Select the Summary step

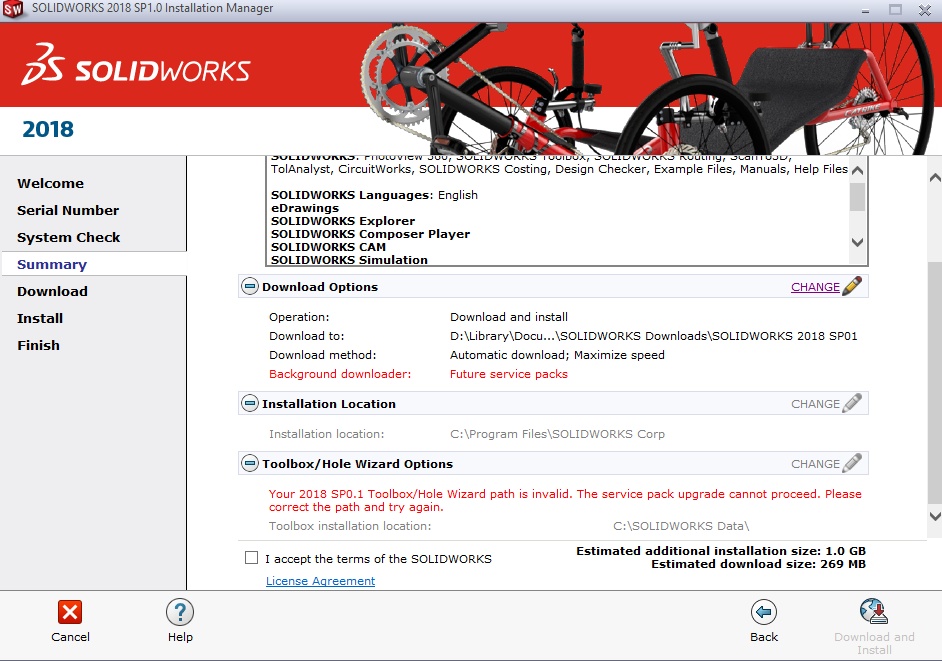pos(52,264)
